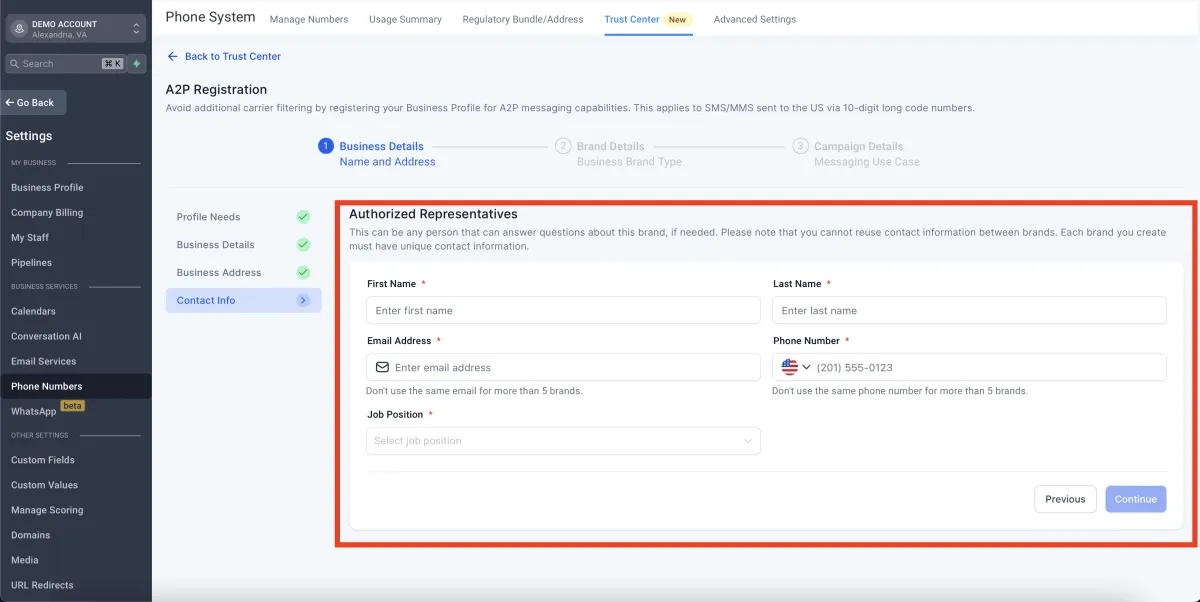Focus the Email Address field
The width and height of the screenshot is (1200, 602).
(563, 367)
